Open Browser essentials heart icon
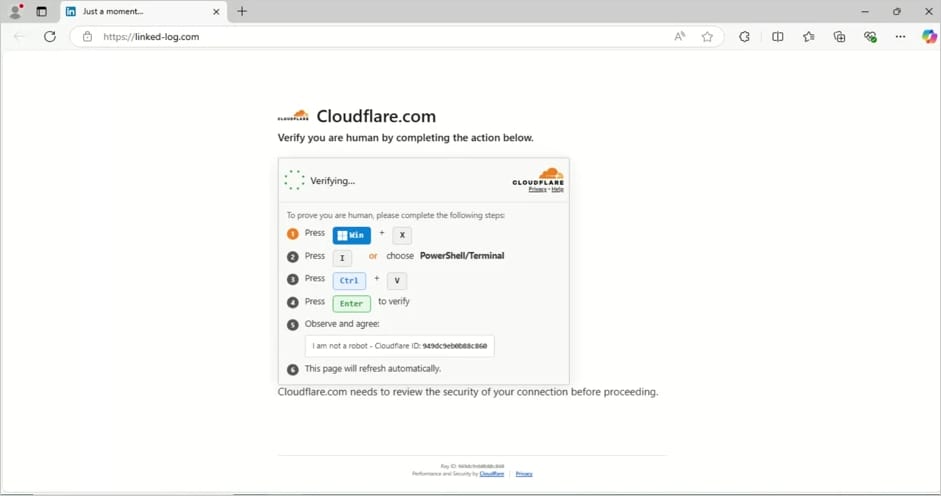 [x=870, y=37]
